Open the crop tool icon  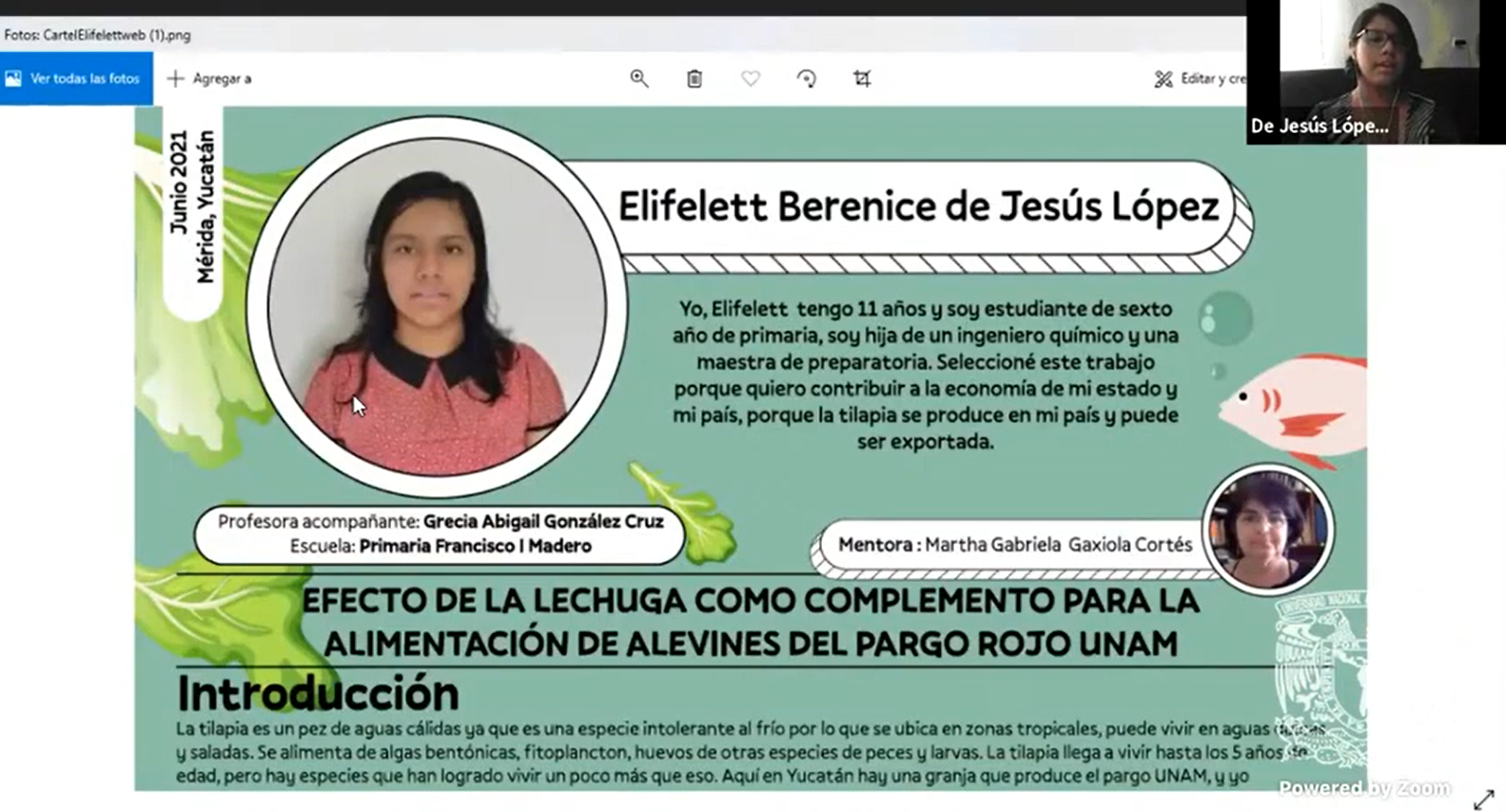coord(862,79)
